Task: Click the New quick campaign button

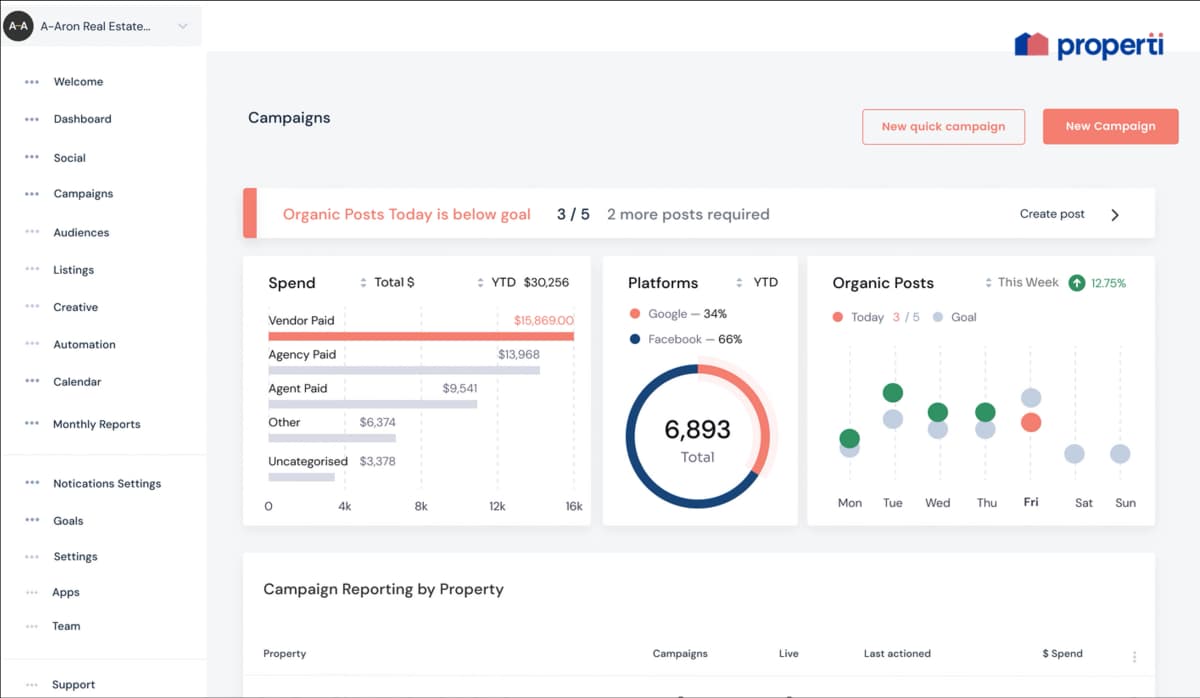Action: coord(943,127)
